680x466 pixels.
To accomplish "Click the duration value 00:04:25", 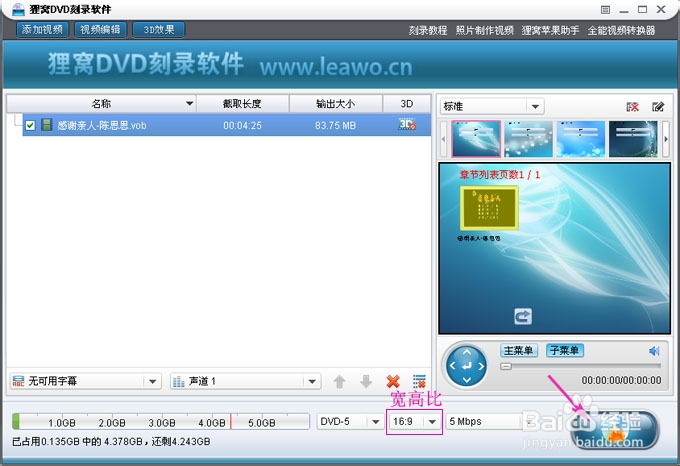I will pyautogui.click(x=242, y=125).
